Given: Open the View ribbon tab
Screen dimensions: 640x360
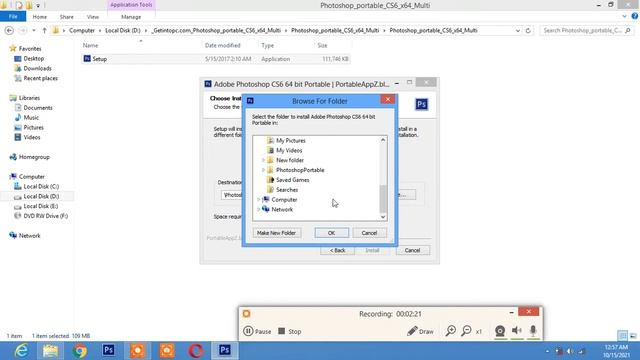Looking at the screenshot, I should [x=93, y=17].
